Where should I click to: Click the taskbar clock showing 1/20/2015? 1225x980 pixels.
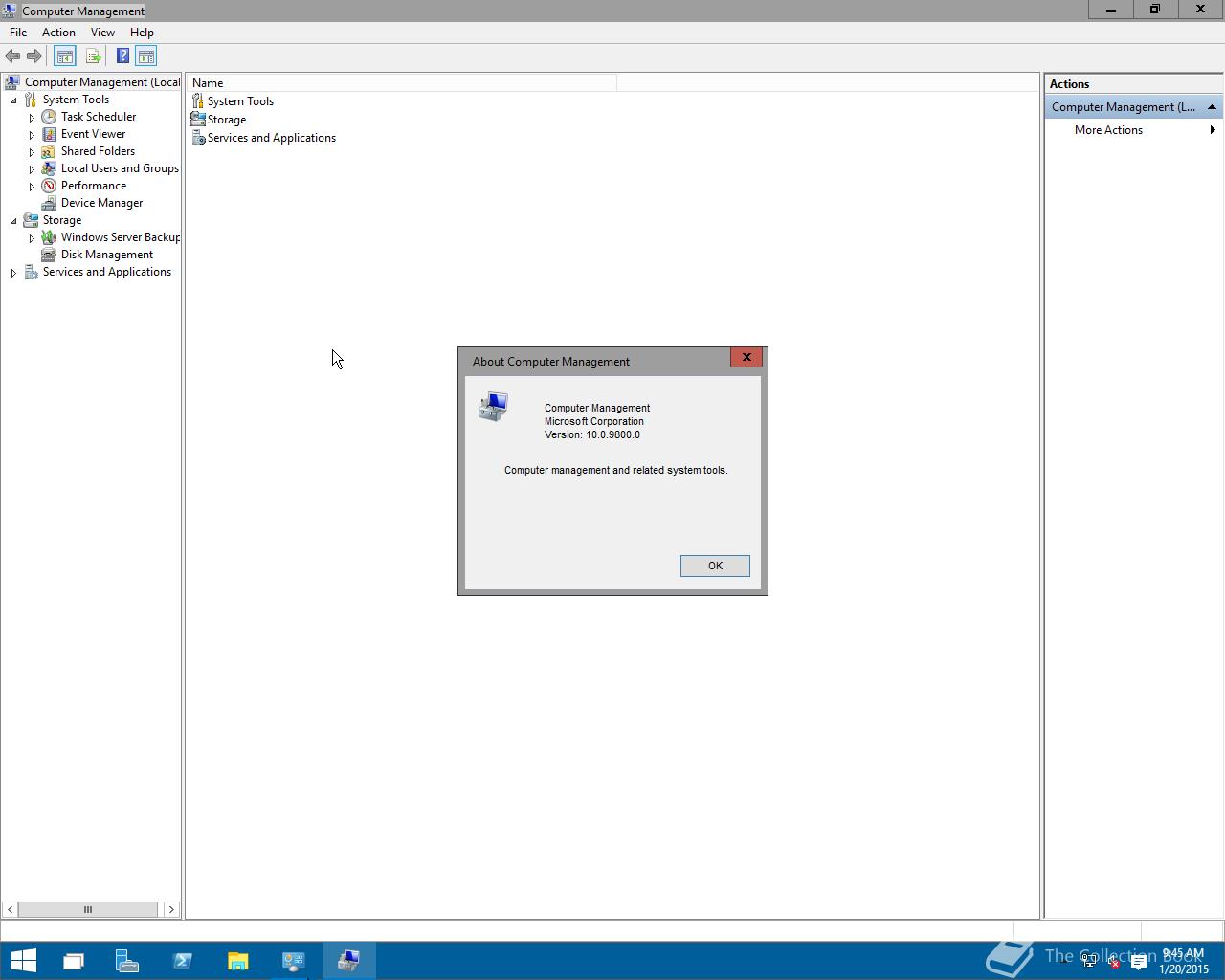[1183, 961]
